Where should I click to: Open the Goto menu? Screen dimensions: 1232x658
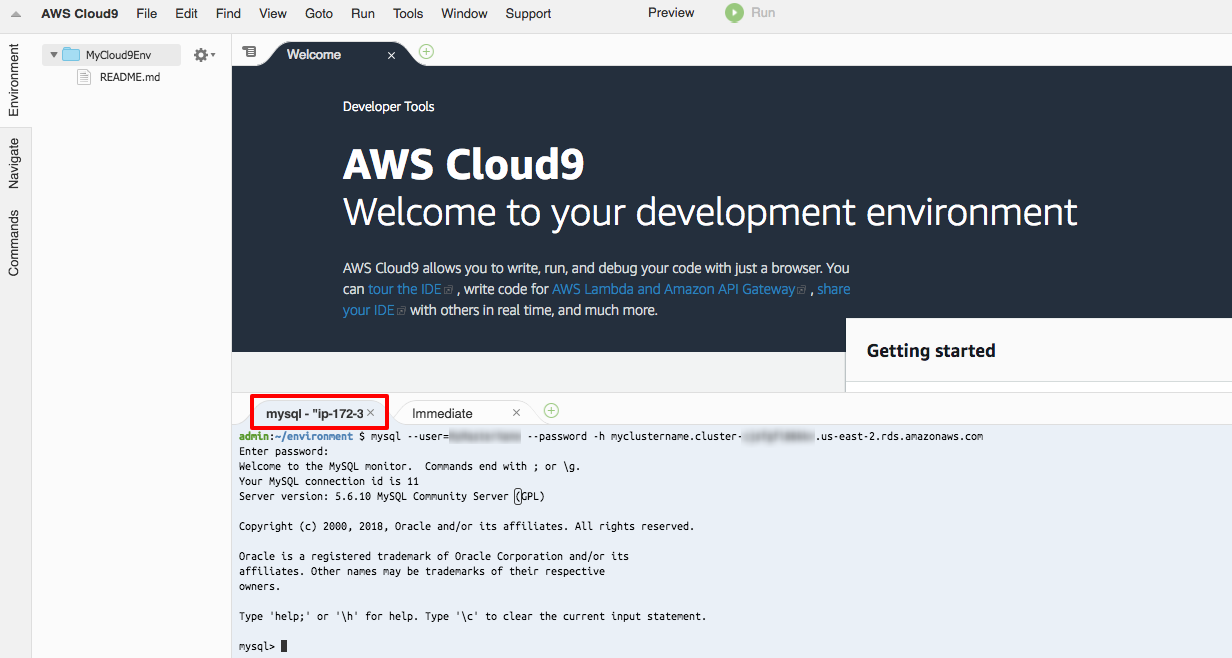coord(319,13)
